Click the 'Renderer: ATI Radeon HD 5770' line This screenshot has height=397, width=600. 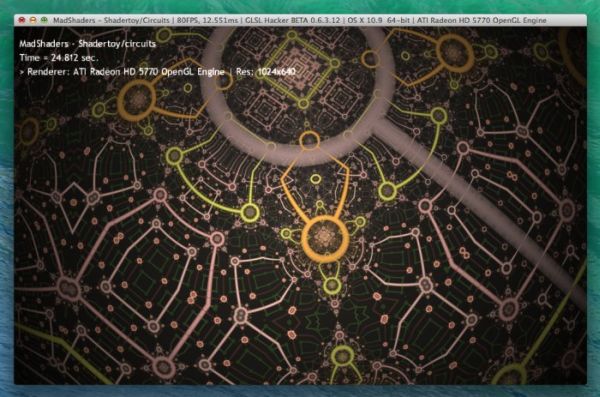pos(122,72)
